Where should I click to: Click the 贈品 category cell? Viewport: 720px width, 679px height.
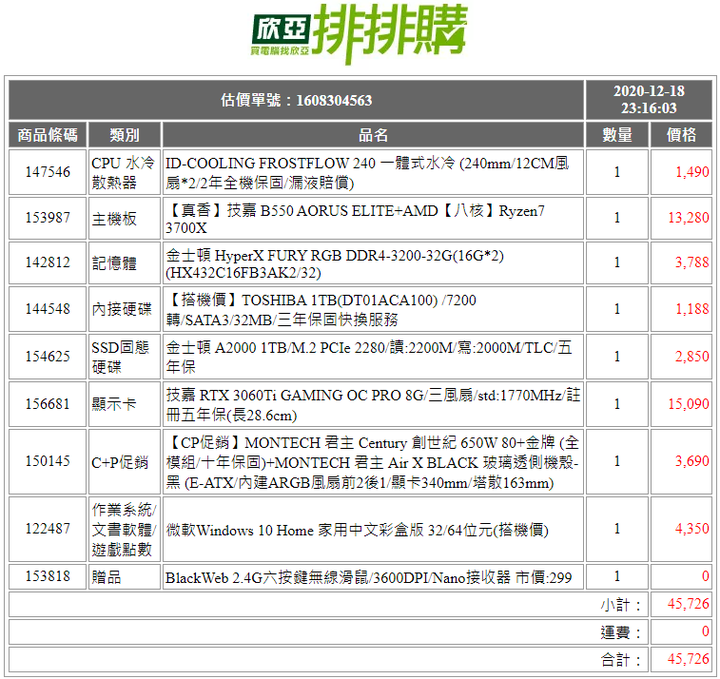pyautogui.click(x=124, y=577)
